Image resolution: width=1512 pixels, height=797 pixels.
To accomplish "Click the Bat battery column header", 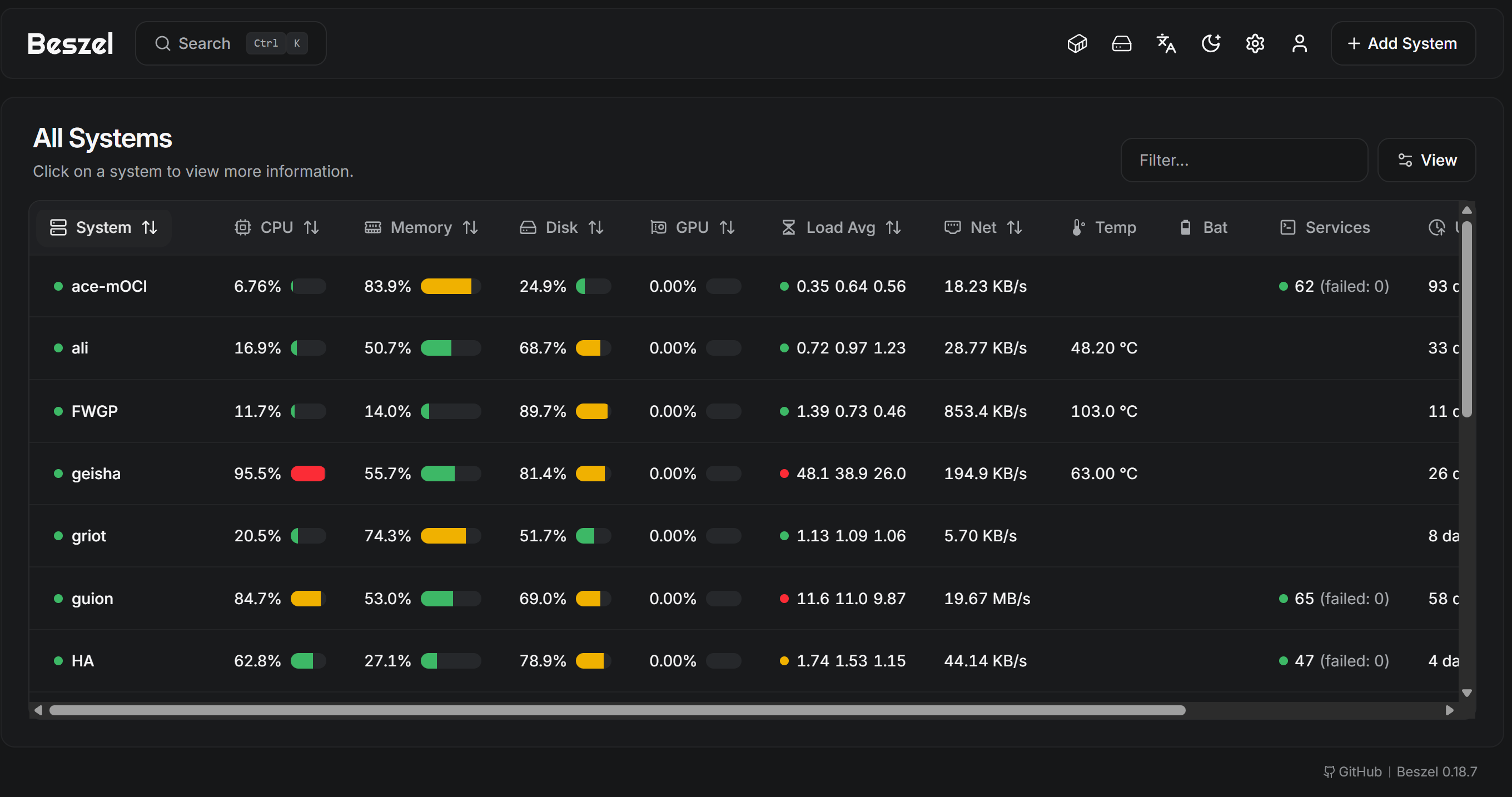I will 1204,228.
